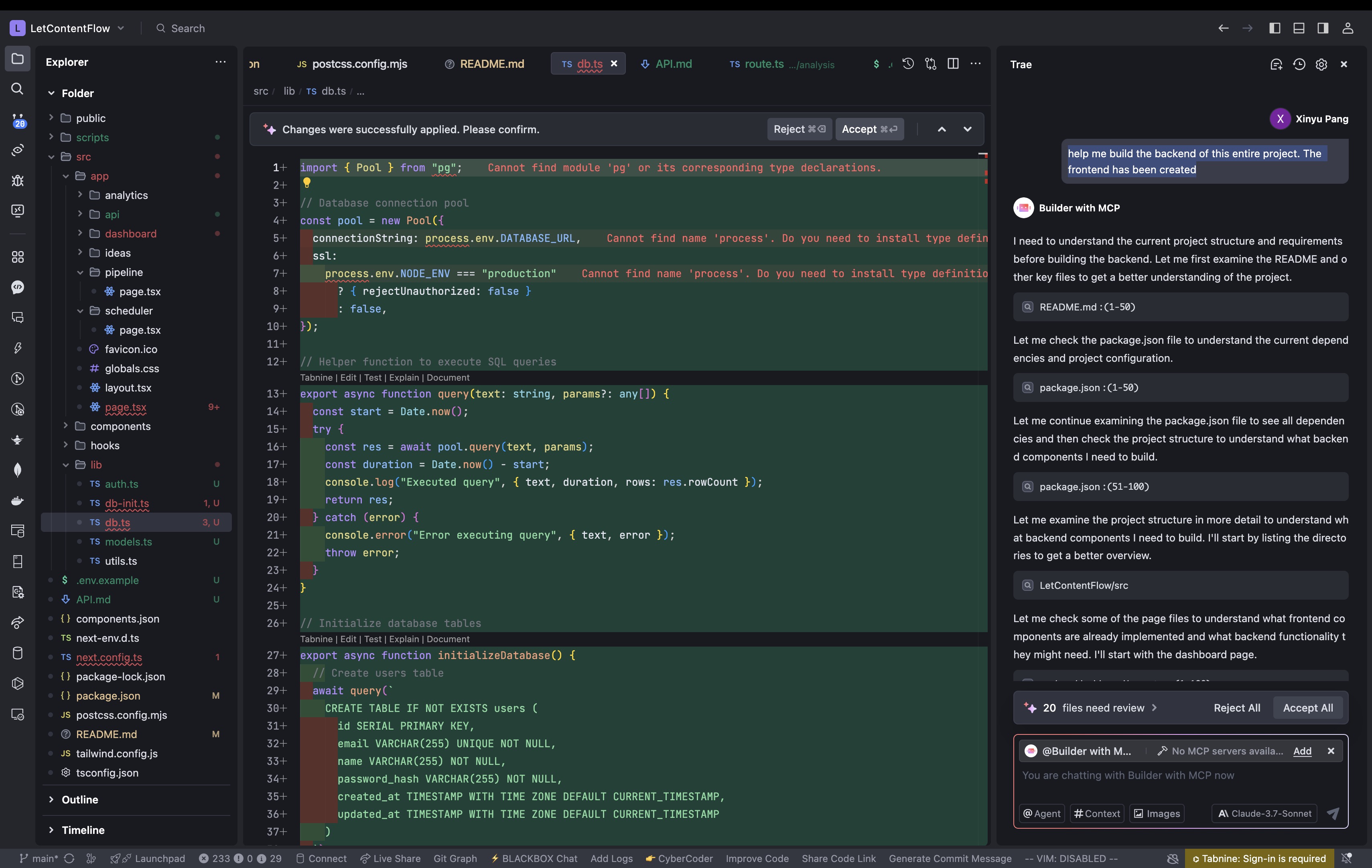Open the Search icon in activity bar

[18, 89]
